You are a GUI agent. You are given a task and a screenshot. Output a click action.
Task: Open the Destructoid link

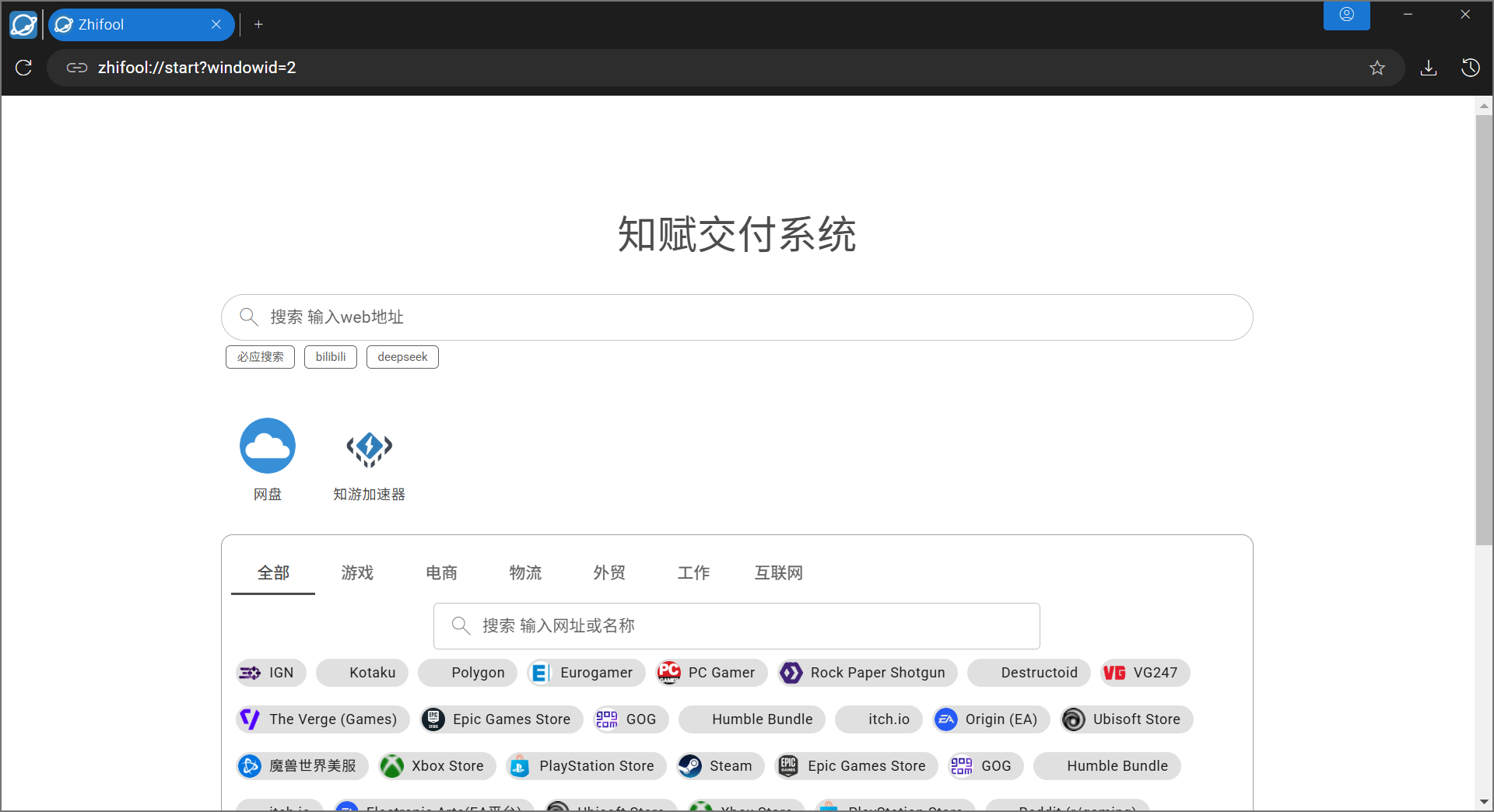[1029, 673]
